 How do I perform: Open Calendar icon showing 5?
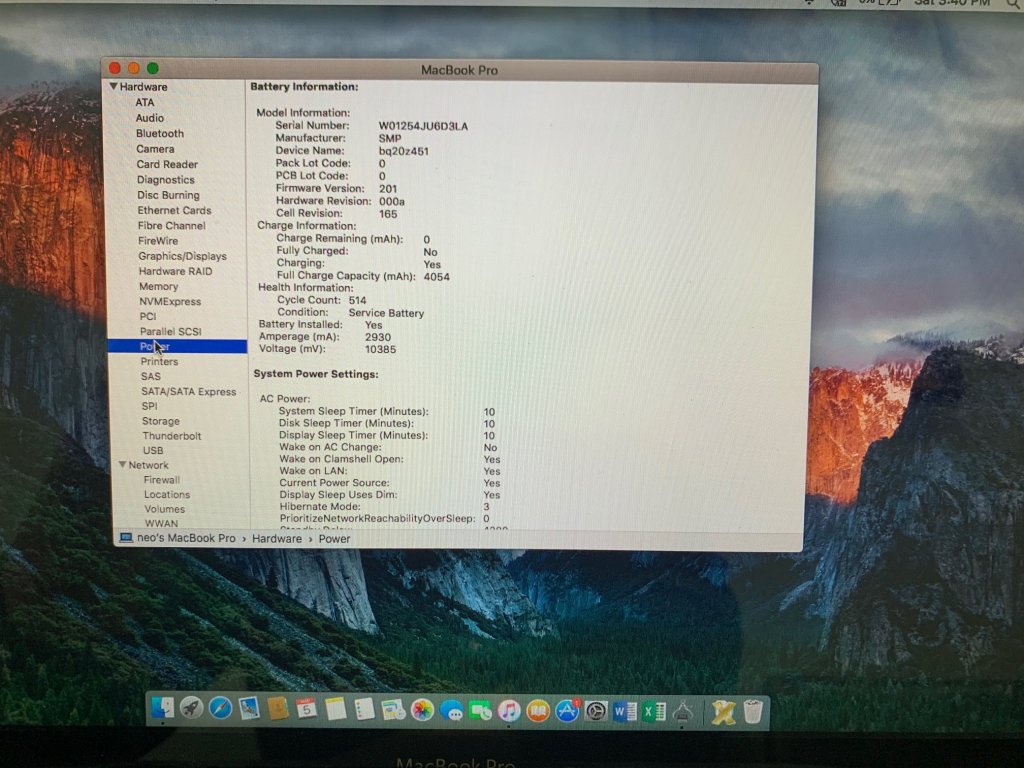pos(306,709)
